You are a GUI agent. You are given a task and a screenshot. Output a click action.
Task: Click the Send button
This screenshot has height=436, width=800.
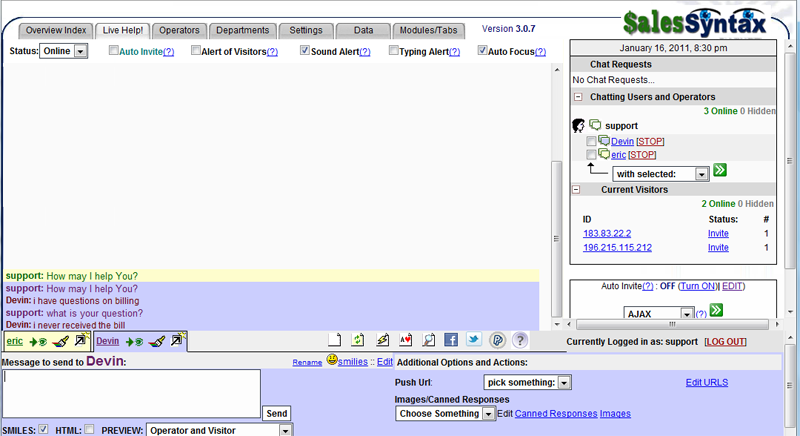coord(277,414)
